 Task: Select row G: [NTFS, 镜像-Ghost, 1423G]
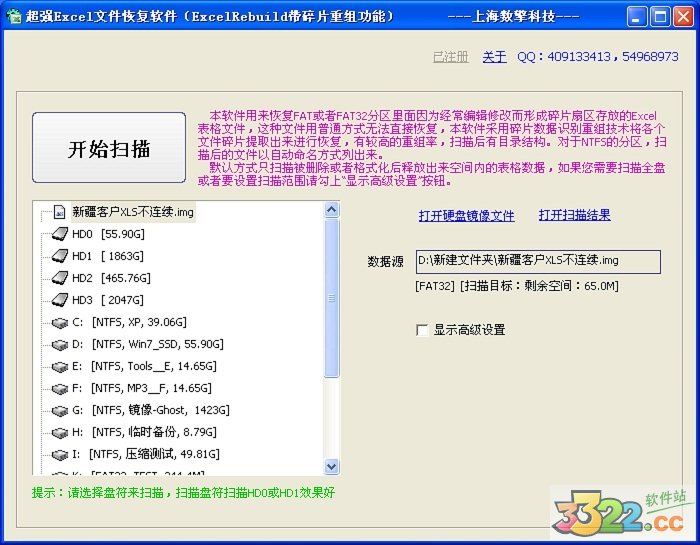[151, 410]
